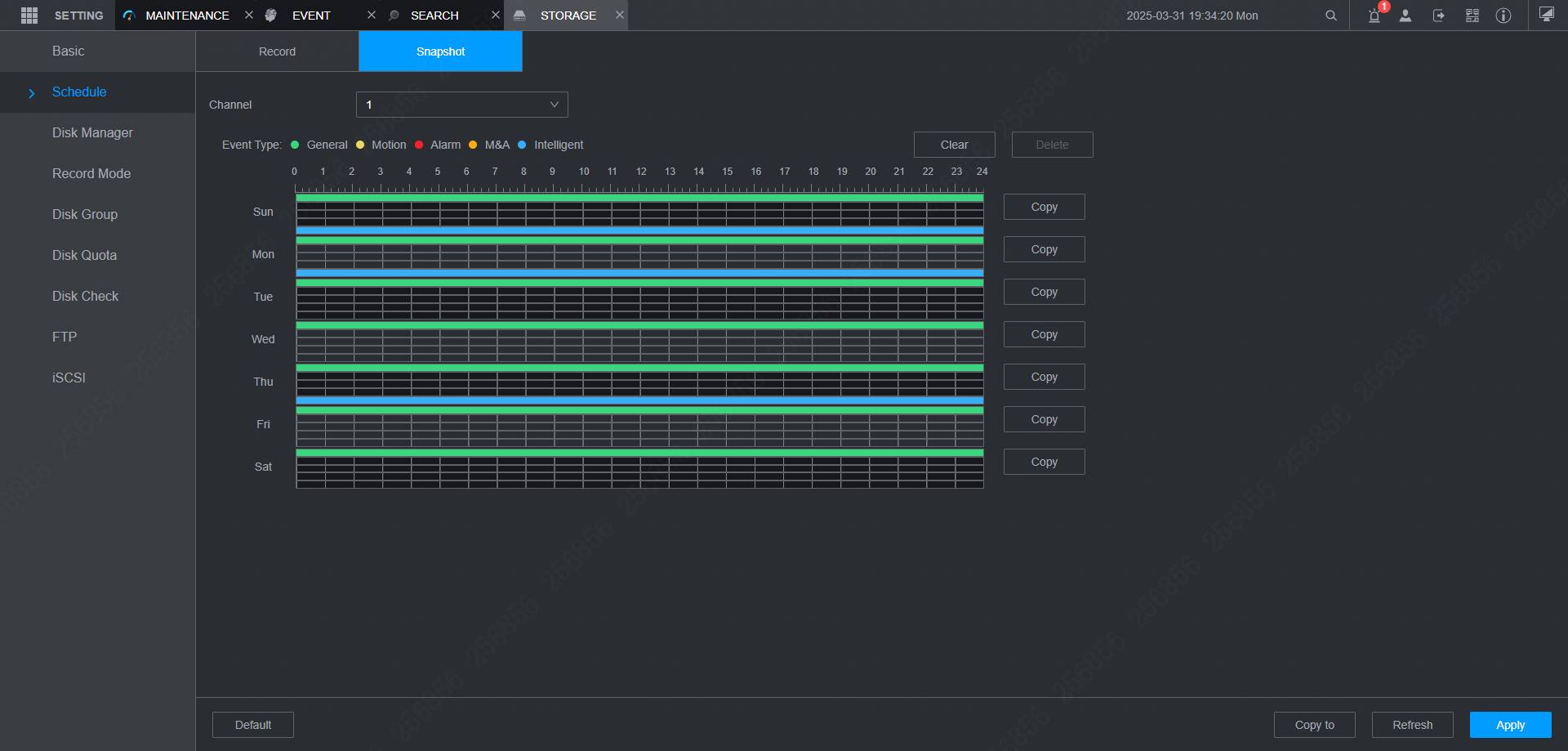Open Disk Group in the sidebar

(97, 215)
